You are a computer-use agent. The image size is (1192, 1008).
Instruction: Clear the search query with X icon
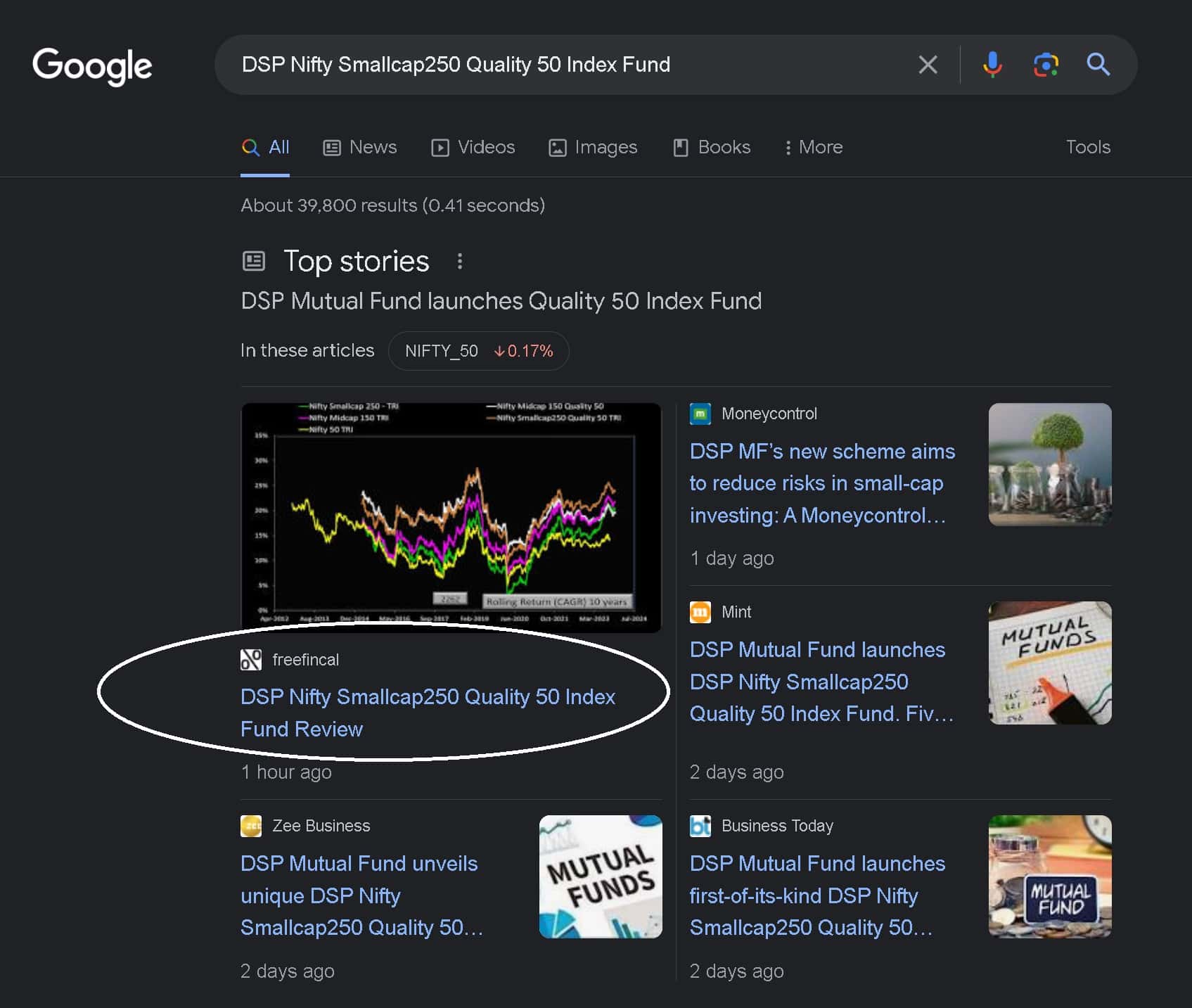point(928,65)
